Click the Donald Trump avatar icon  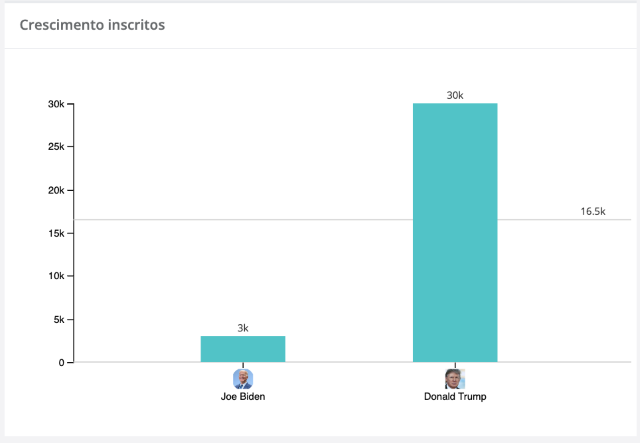click(455, 379)
